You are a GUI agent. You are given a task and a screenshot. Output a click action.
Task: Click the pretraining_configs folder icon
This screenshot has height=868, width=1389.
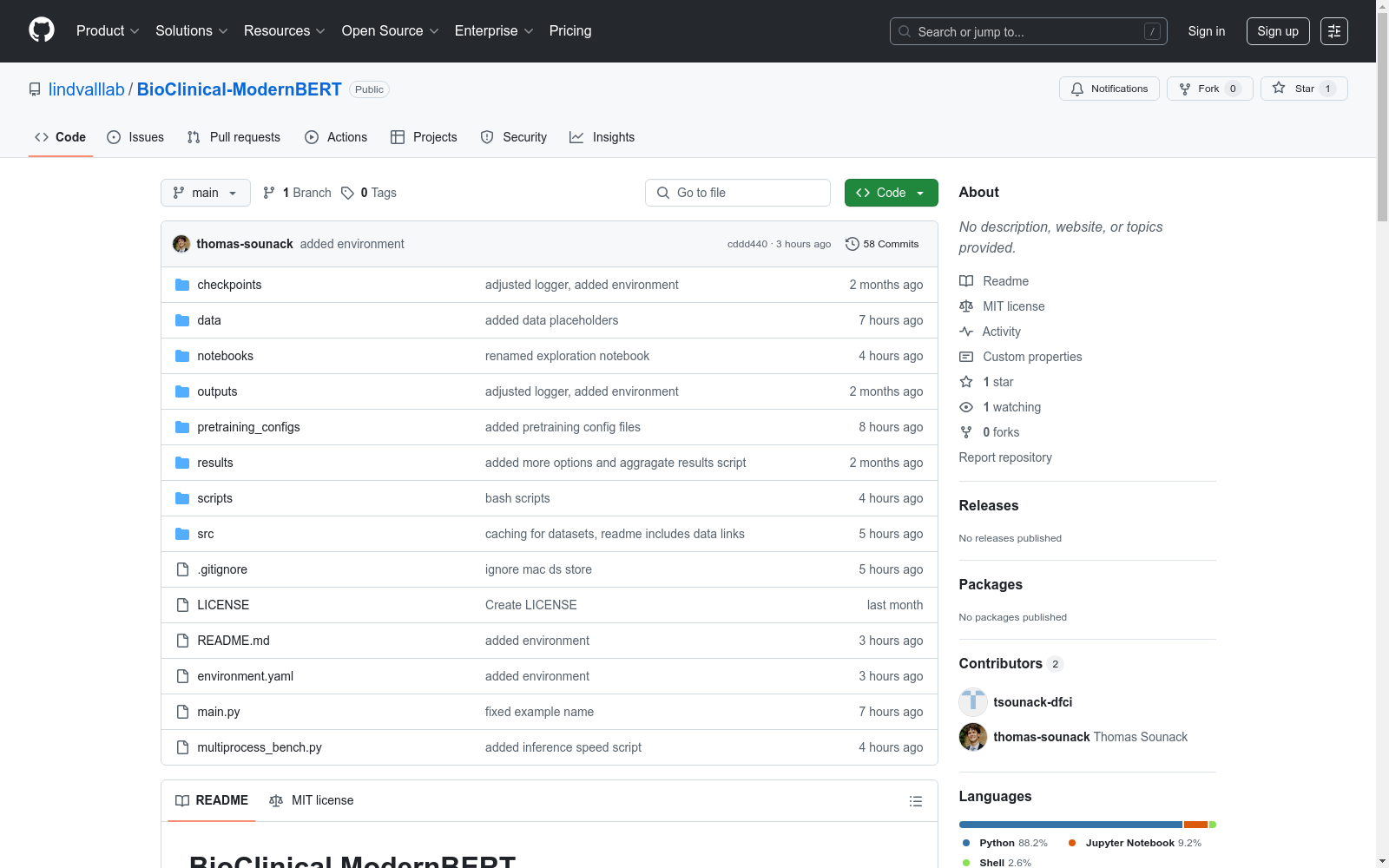pyautogui.click(x=182, y=427)
